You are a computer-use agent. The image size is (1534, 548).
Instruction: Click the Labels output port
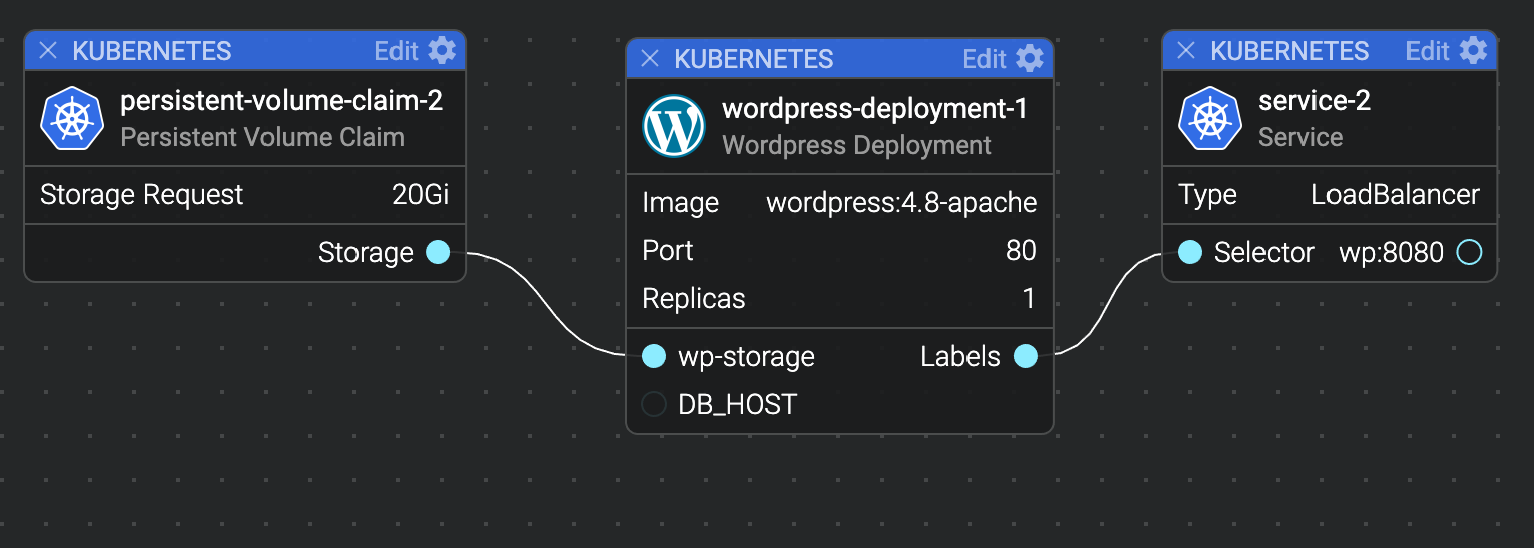(x=1026, y=356)
